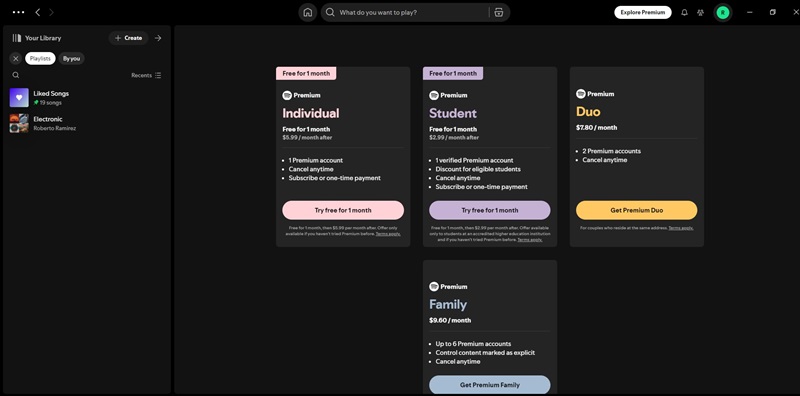Click 'Control content marked as explicit' bullet
The image size is (800, 396).
coord(485,353)
